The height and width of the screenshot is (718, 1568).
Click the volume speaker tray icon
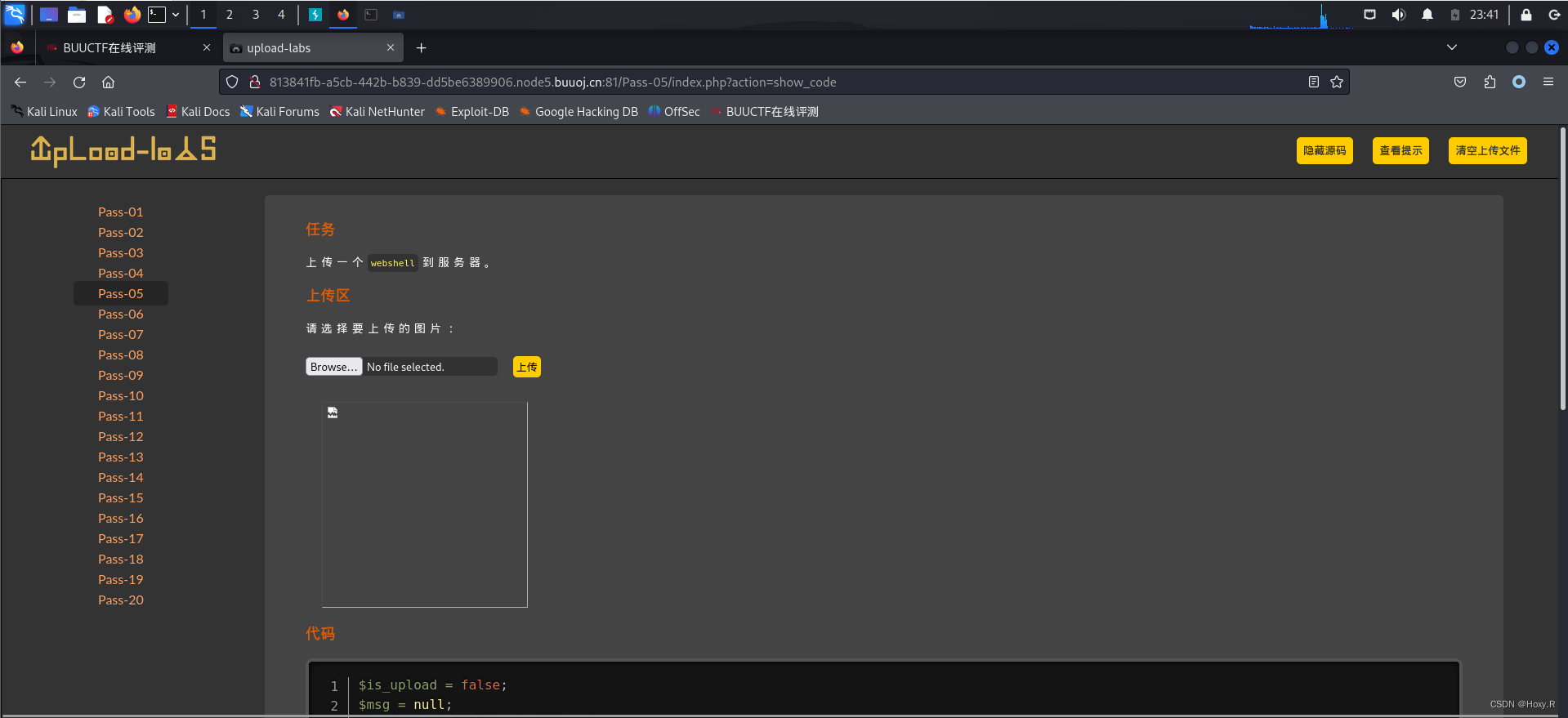pos(1399,15)
